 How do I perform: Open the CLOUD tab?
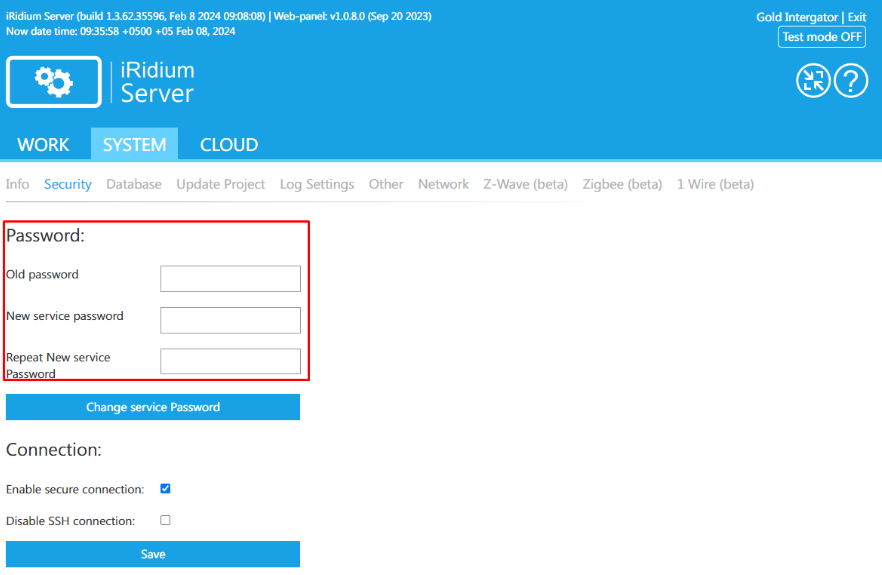[229, 145]
